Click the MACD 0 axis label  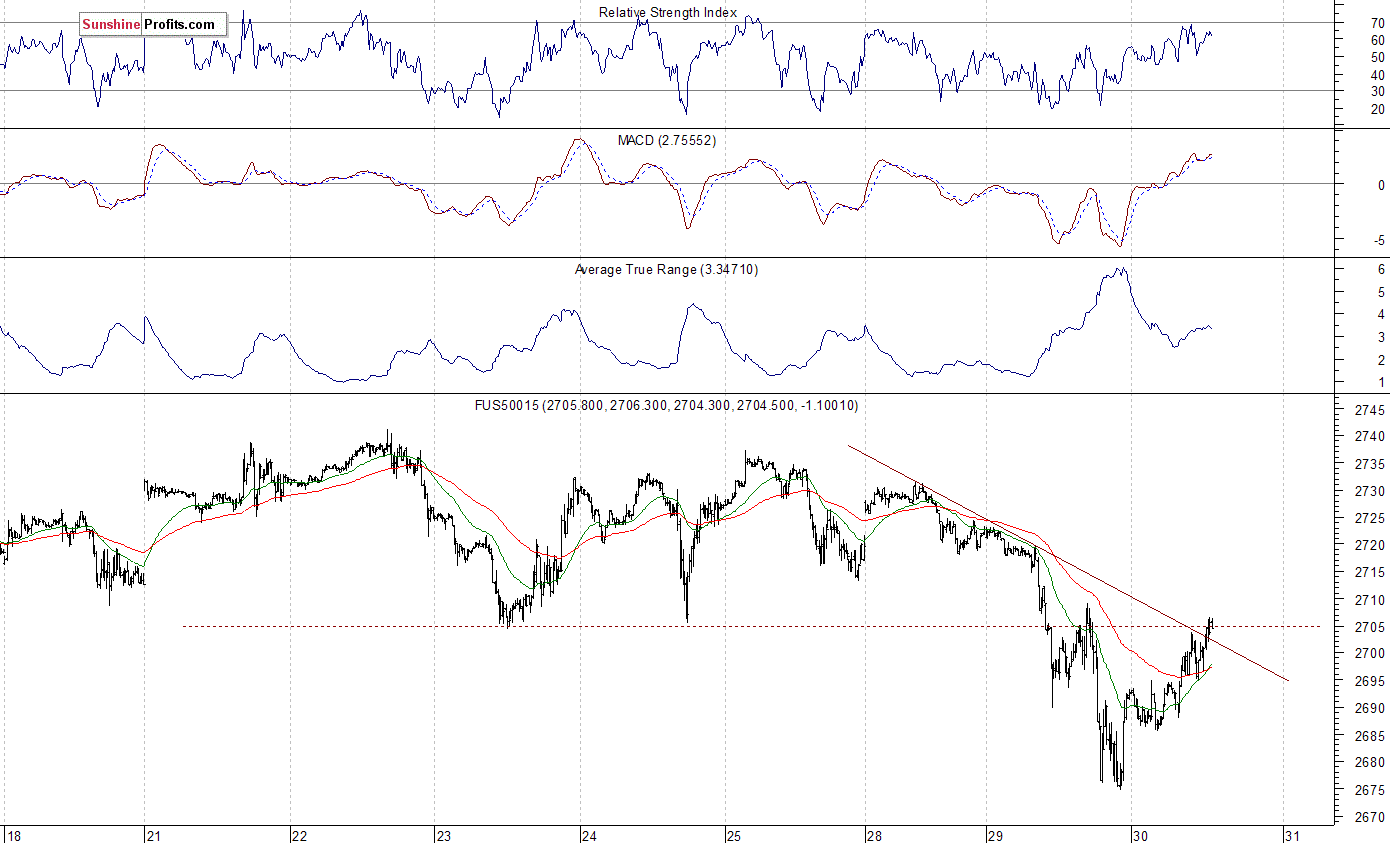click(1381, 185)
